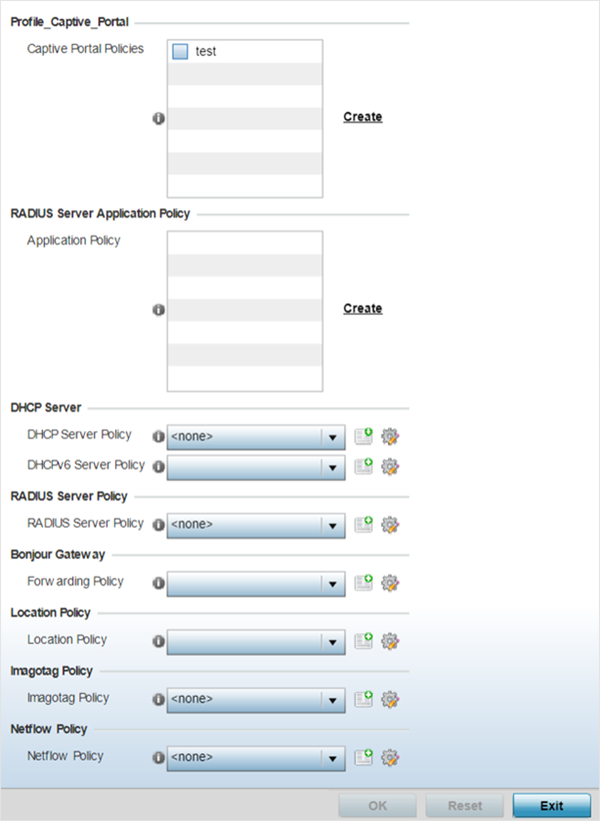Click info icon beside RADIUS Server Policy

click(x=159, y=525)
